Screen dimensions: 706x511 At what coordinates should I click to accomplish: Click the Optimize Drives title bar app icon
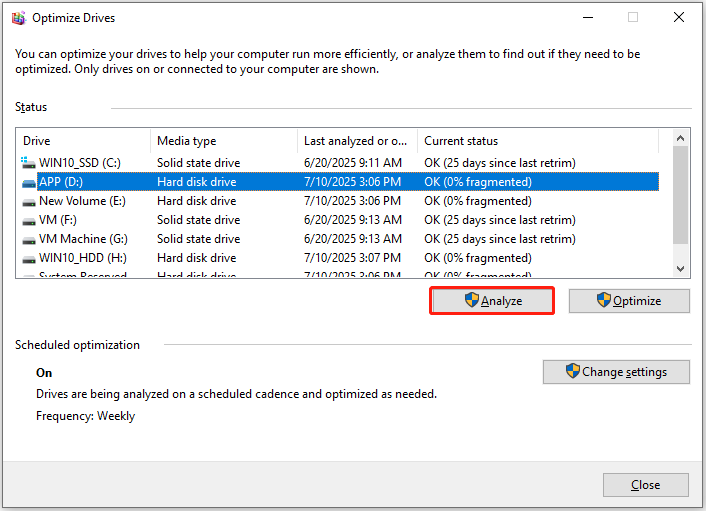coord(18,18)
